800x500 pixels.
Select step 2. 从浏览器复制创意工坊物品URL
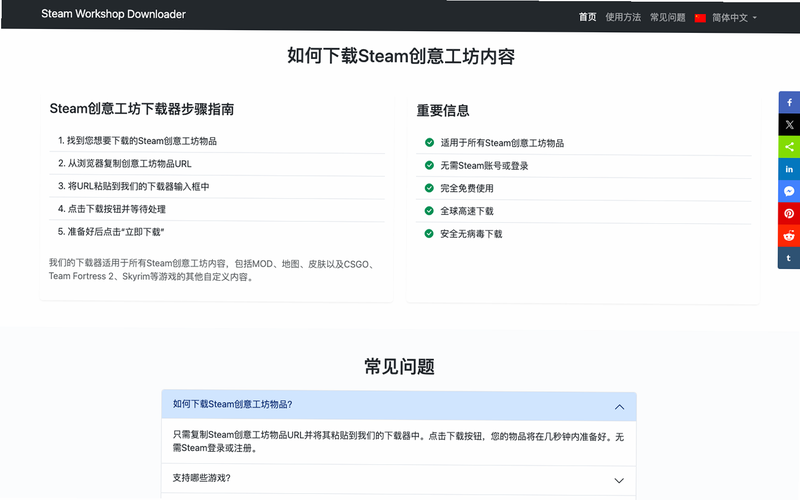(217, 164)
